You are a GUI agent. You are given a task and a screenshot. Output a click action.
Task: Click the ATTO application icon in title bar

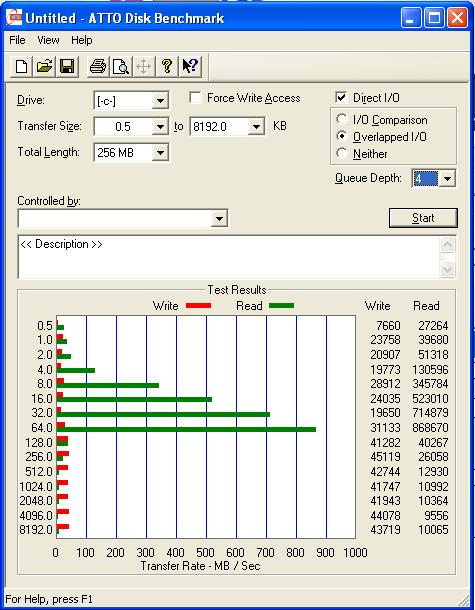(x=14, y=18)
